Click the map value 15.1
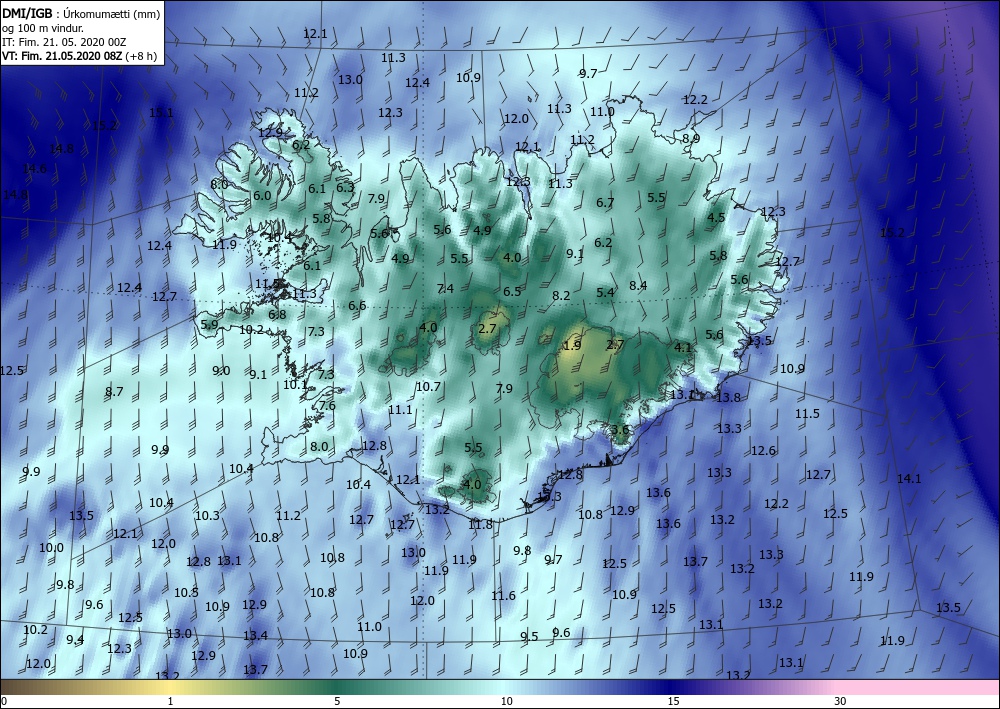This screenshot has width=1000, height=709. click(x=161, y=113)
